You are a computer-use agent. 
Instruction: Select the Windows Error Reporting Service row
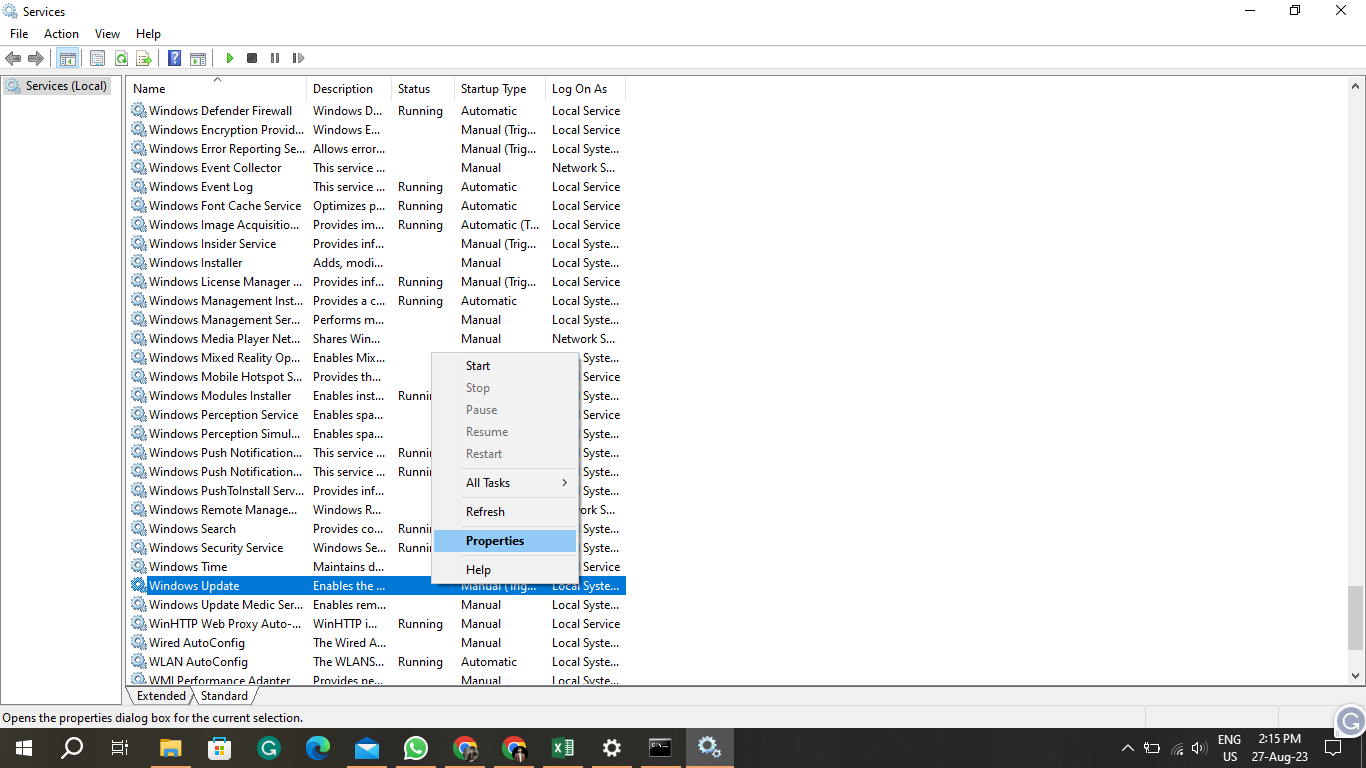376,148
